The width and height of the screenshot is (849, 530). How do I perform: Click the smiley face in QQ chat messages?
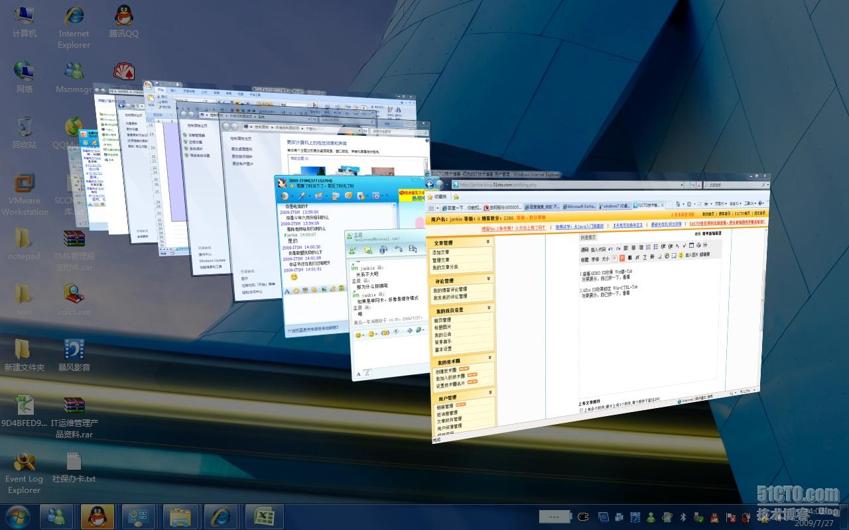pyautogui.click(x=294, y=277)
